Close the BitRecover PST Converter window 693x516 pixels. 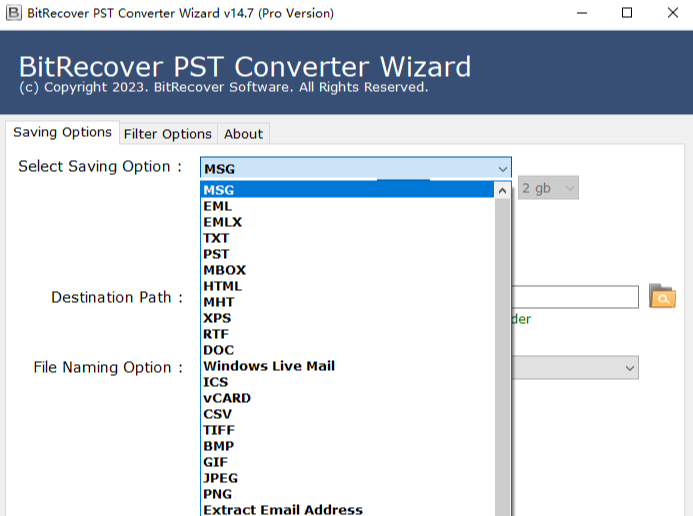coord(673,13)
